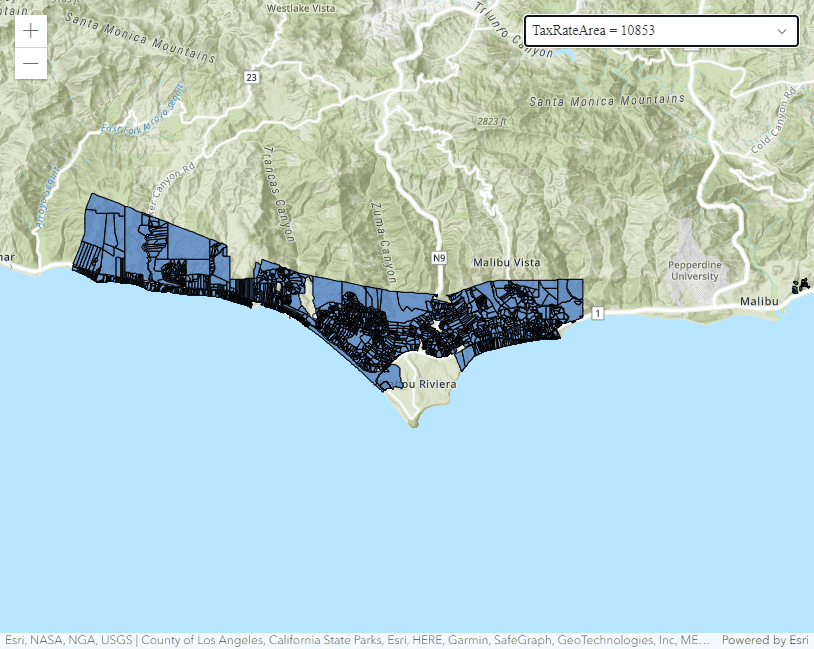Open the TaxRateArea = 10853 dropdown

click(x=660, y=31)
